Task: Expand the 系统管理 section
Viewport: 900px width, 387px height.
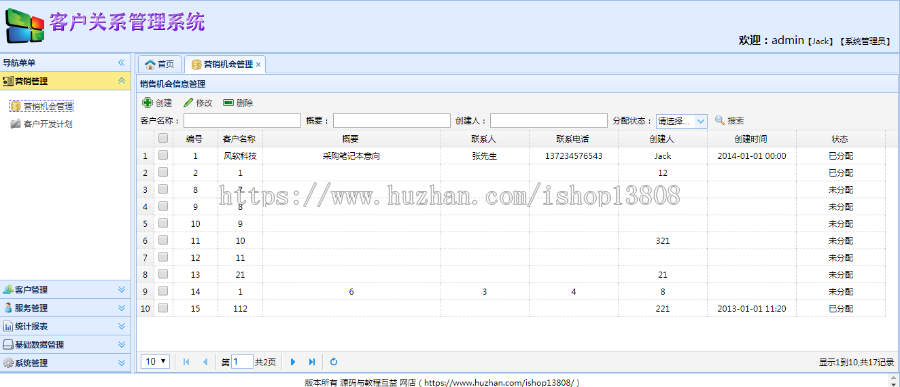Action: coord(121,363)
